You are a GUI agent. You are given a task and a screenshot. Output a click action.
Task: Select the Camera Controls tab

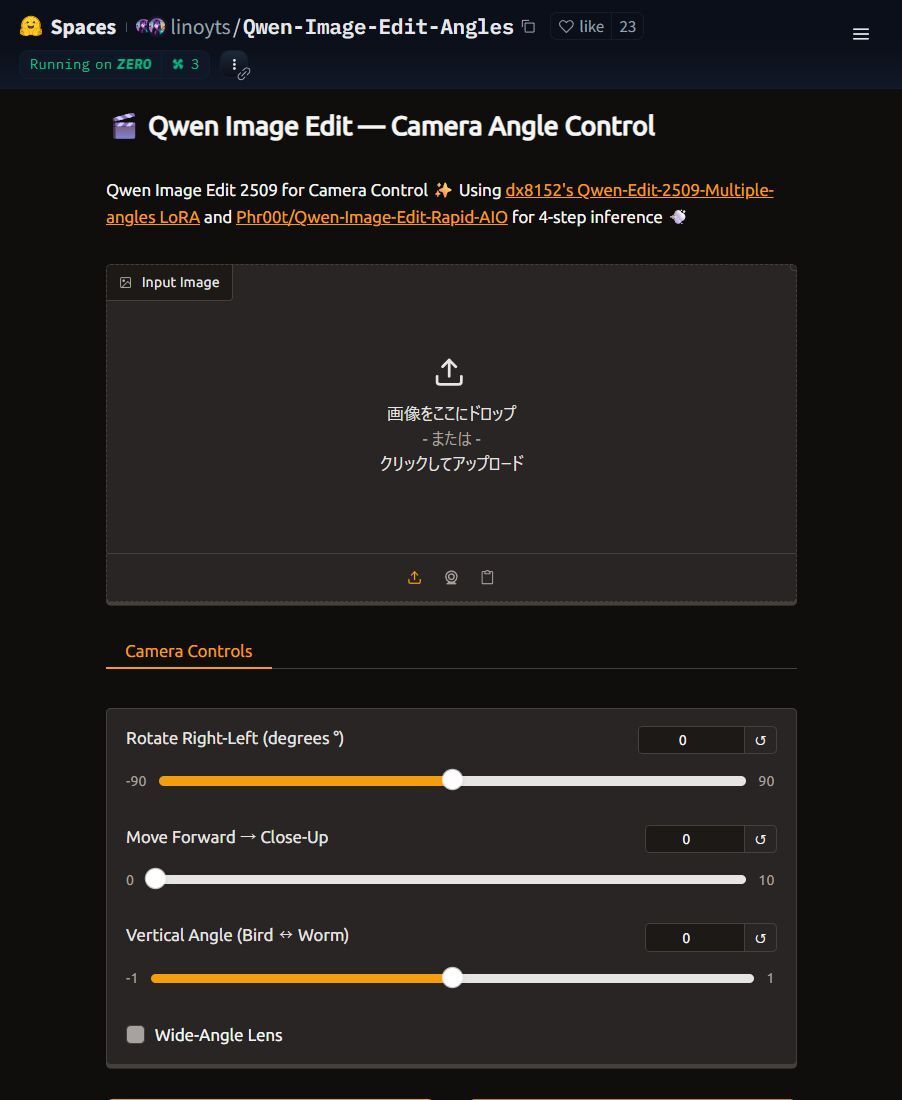point(188,651)
